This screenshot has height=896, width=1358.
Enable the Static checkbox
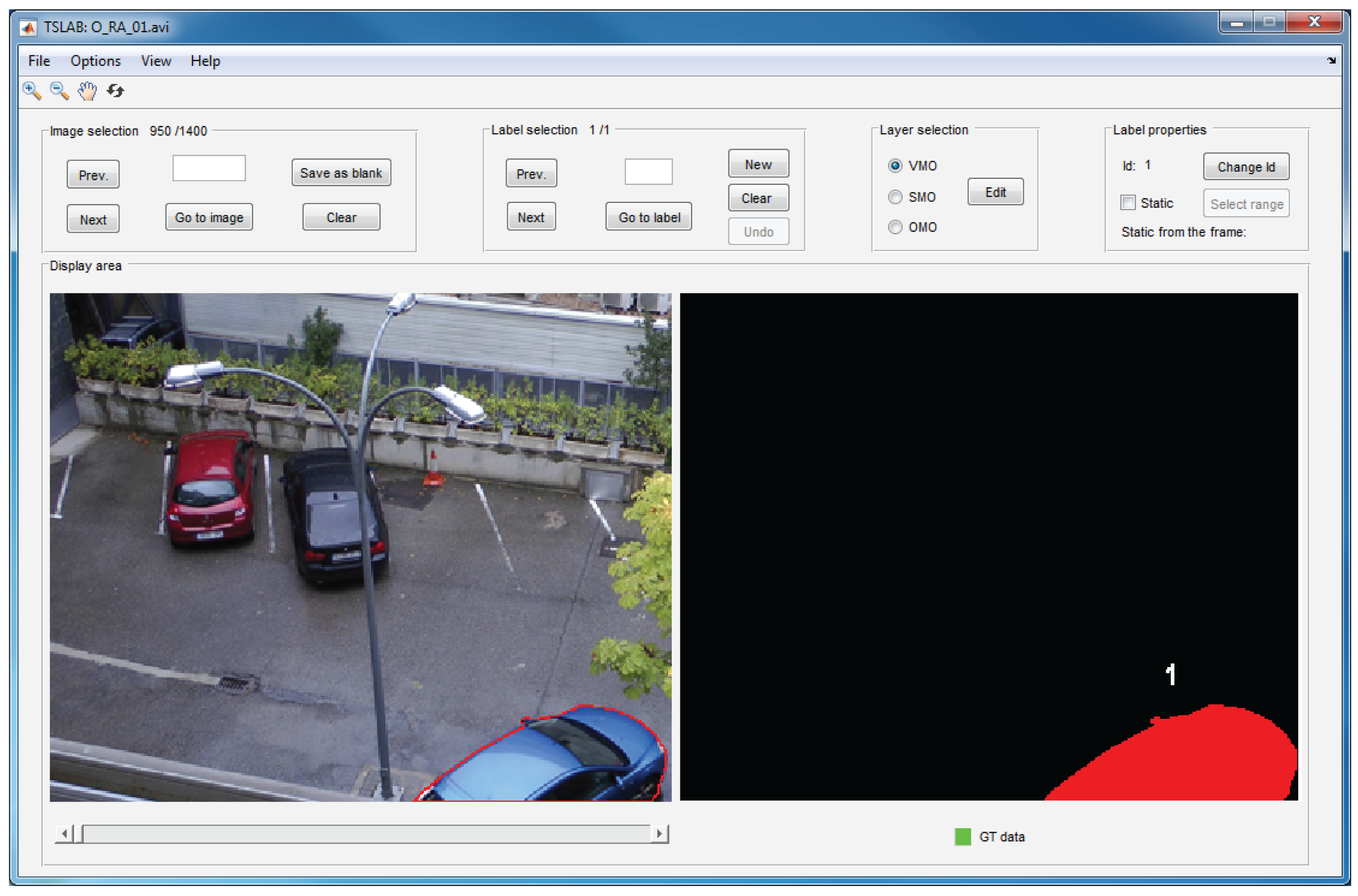[x=1128, y=203]
